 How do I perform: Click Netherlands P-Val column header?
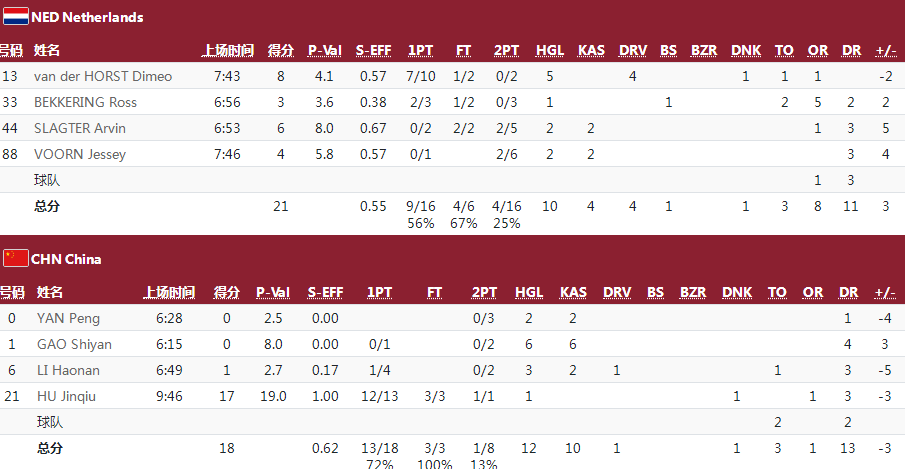[x=325, y=51]
